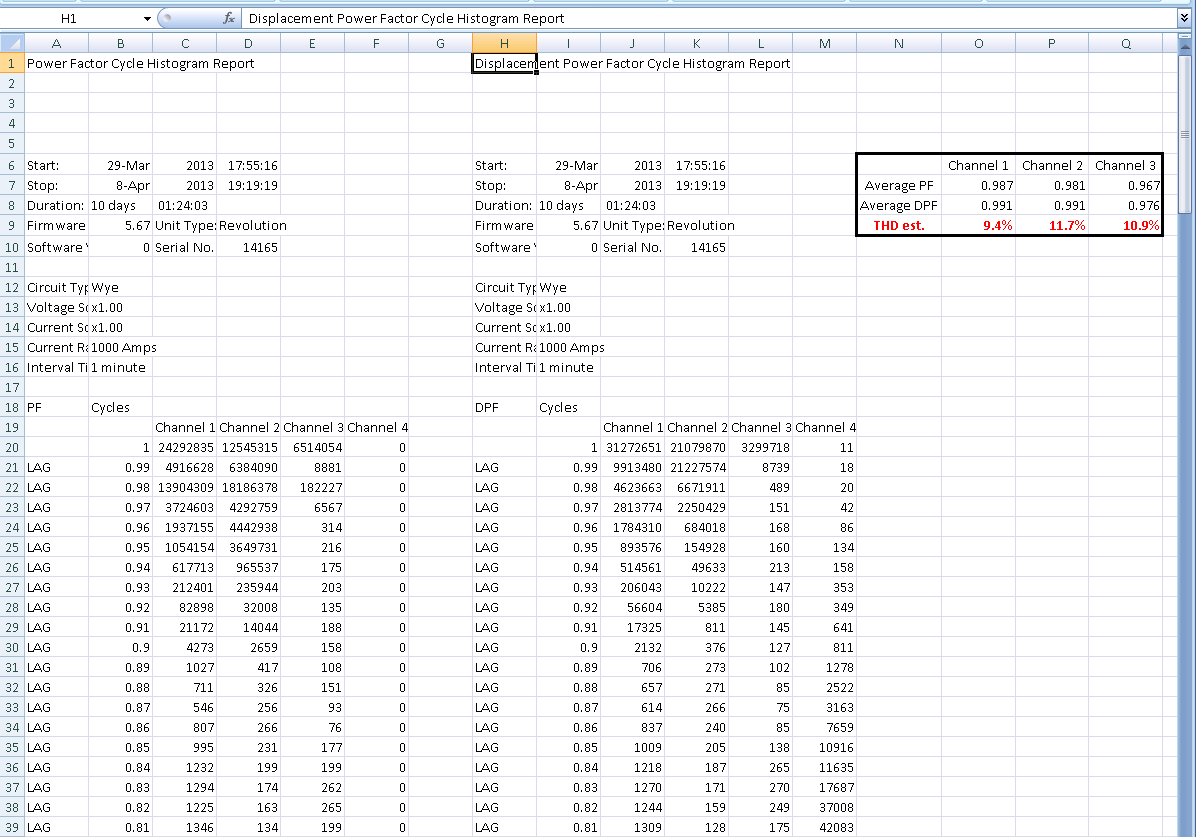Click the Unit Type Revolution cell
Viewport: 1196px width, 837px height.
[249, 226]
